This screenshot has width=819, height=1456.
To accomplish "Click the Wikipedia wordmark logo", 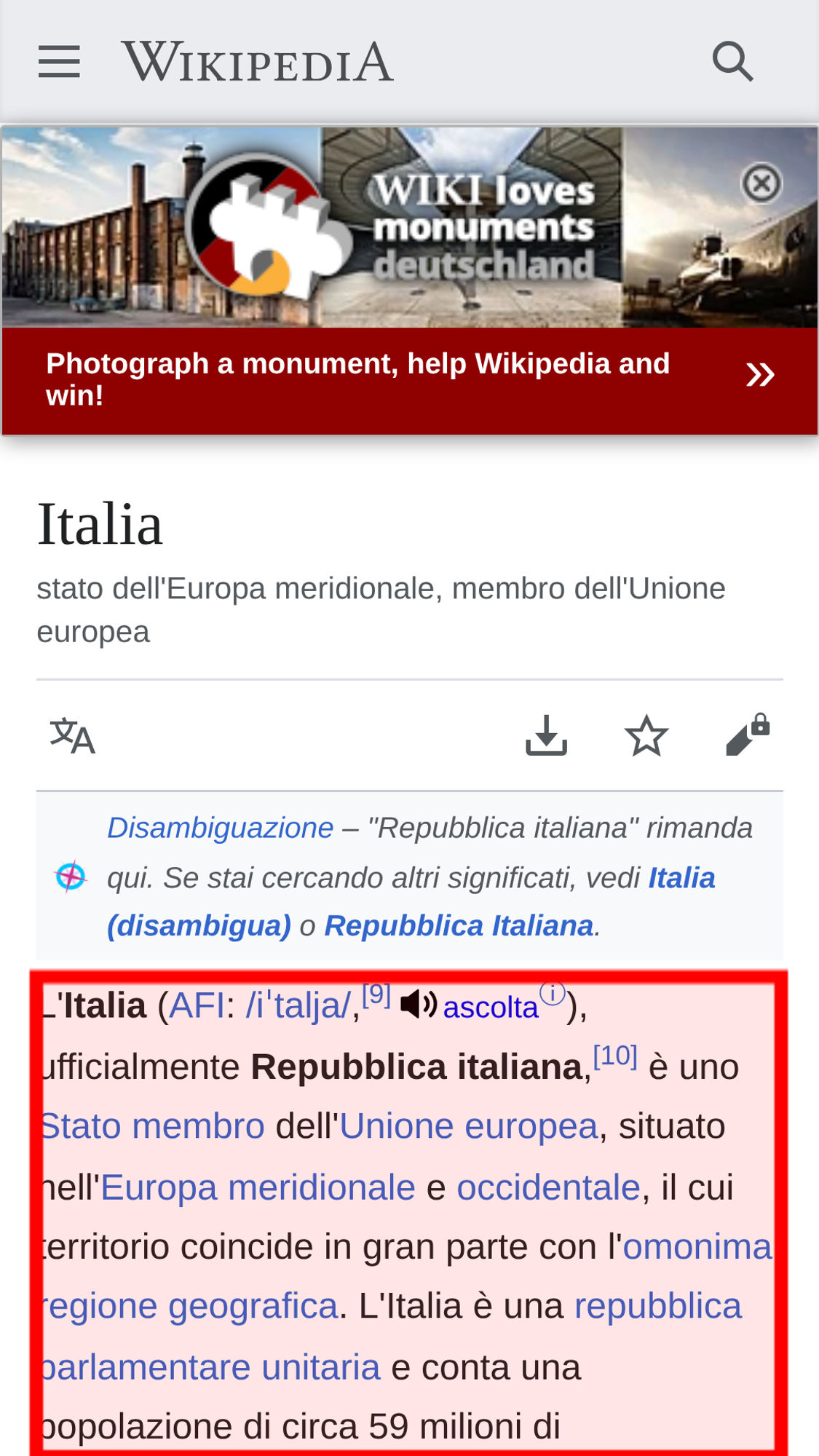I will 258,62.
